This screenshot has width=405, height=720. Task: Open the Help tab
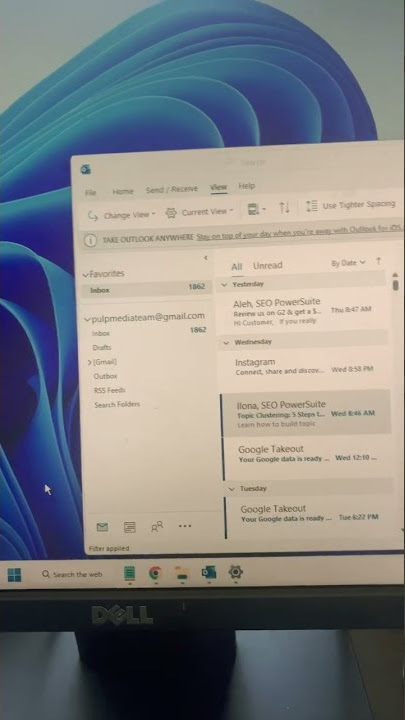tap(247, 186)
